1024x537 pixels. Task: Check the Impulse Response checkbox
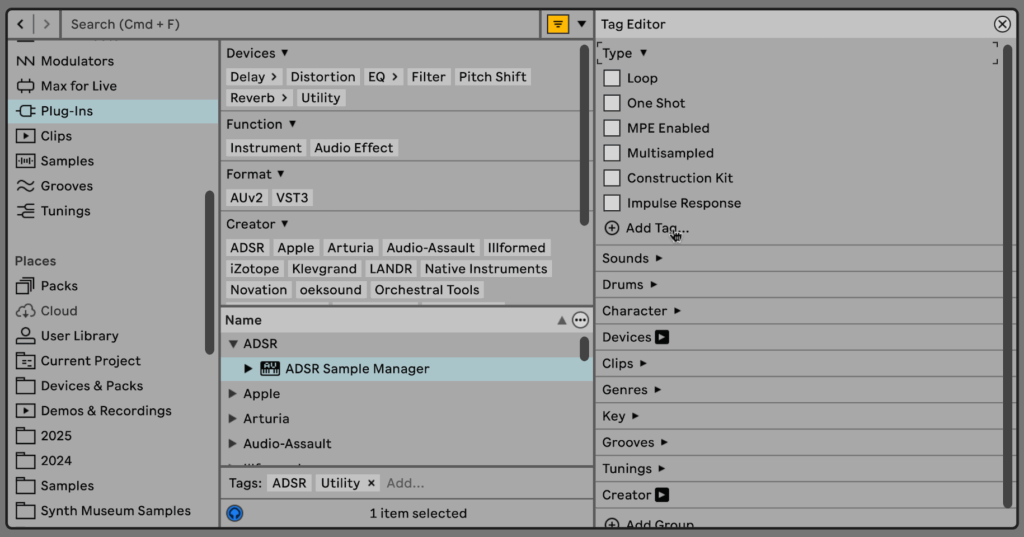[x=612, y=203]
